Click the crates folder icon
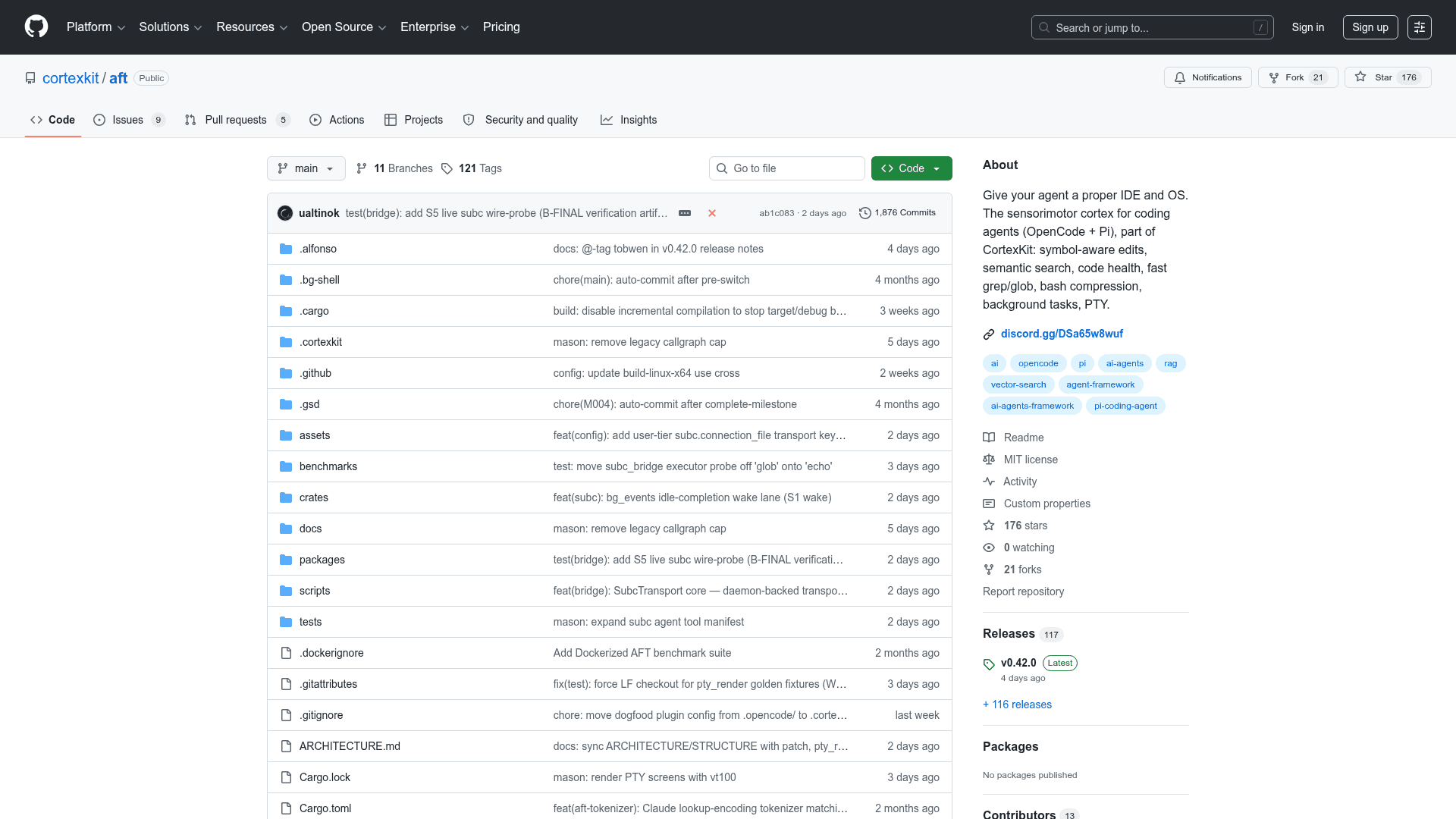Screen dimensions: 1456x819 286,497
